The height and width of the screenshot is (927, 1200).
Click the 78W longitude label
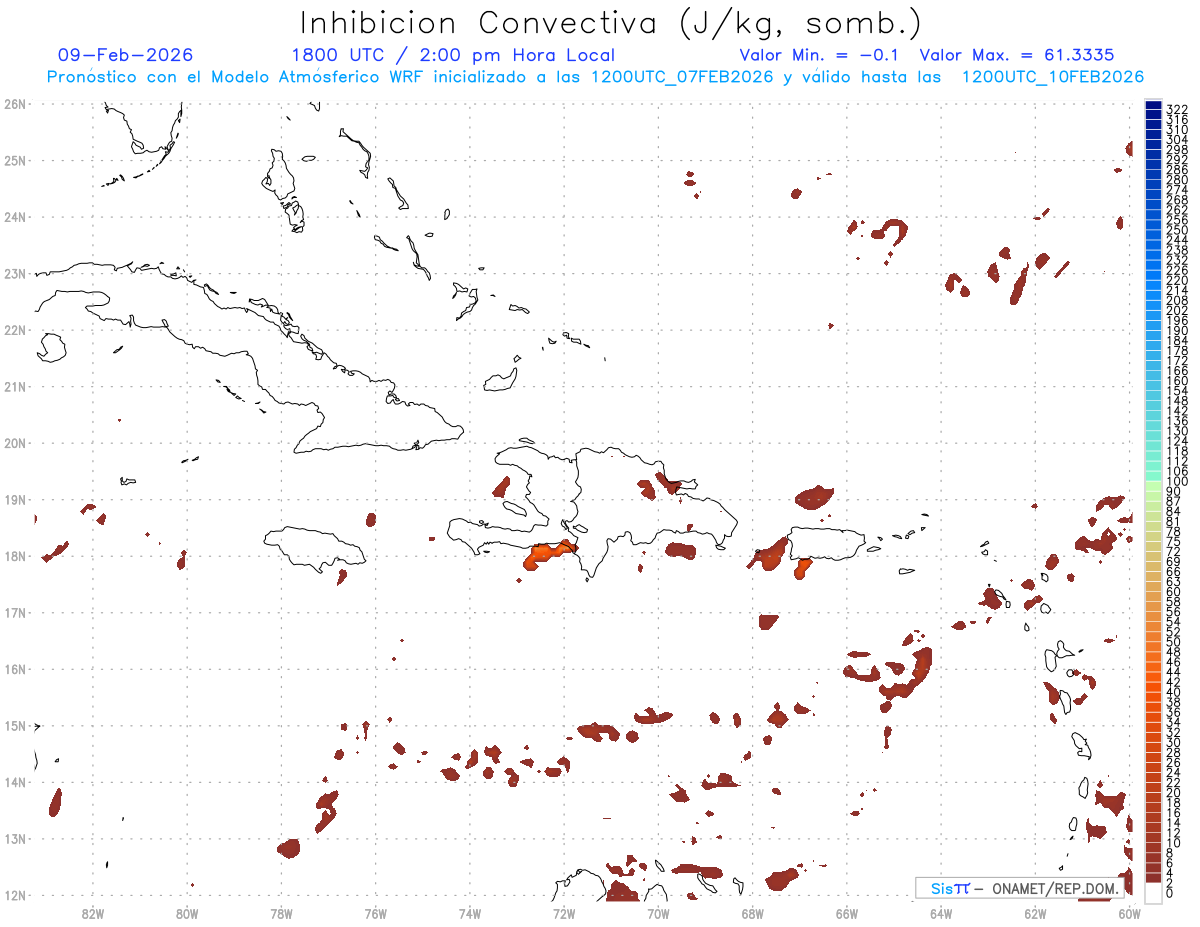[x=281, y=912]
